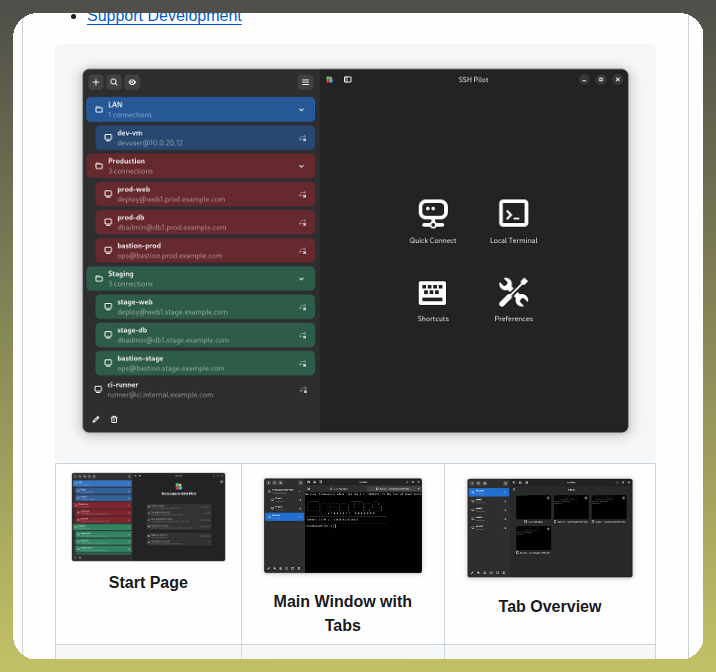Click the forwarding icon on bastion-stage row
716x672 pixels.
303,364
